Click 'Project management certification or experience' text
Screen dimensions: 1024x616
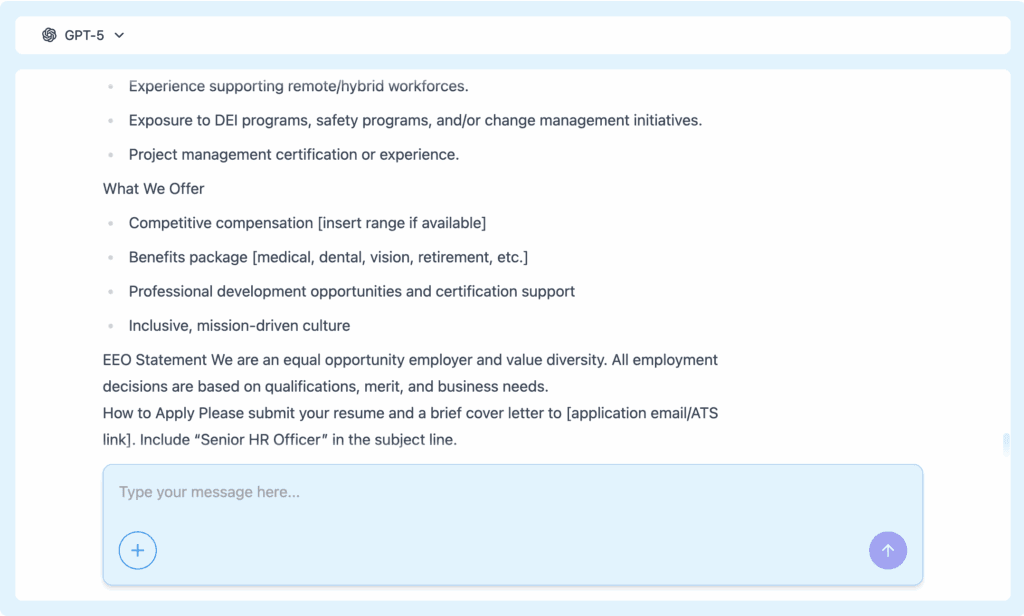tap(294, 154)
